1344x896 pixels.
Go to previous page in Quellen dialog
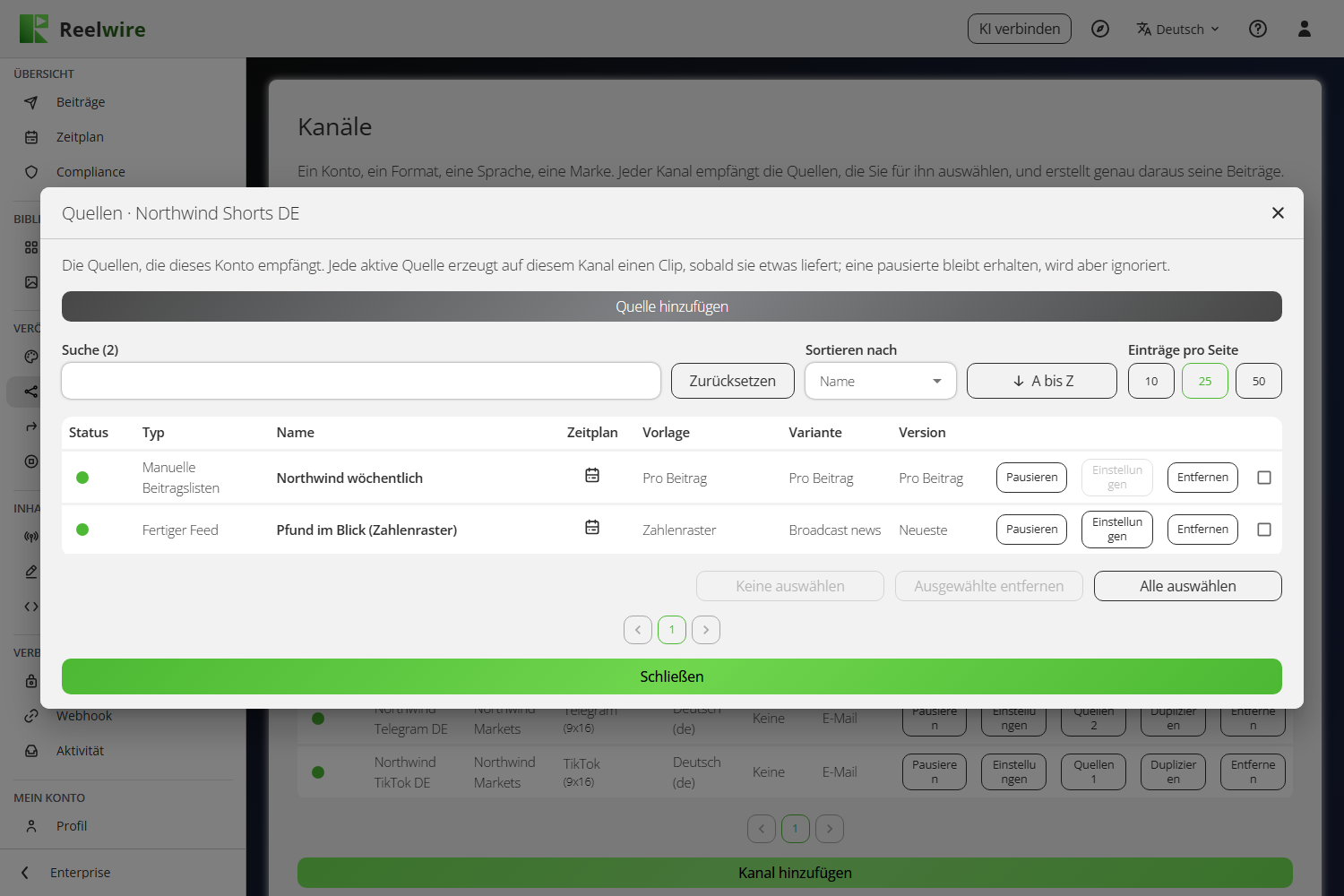638,630
